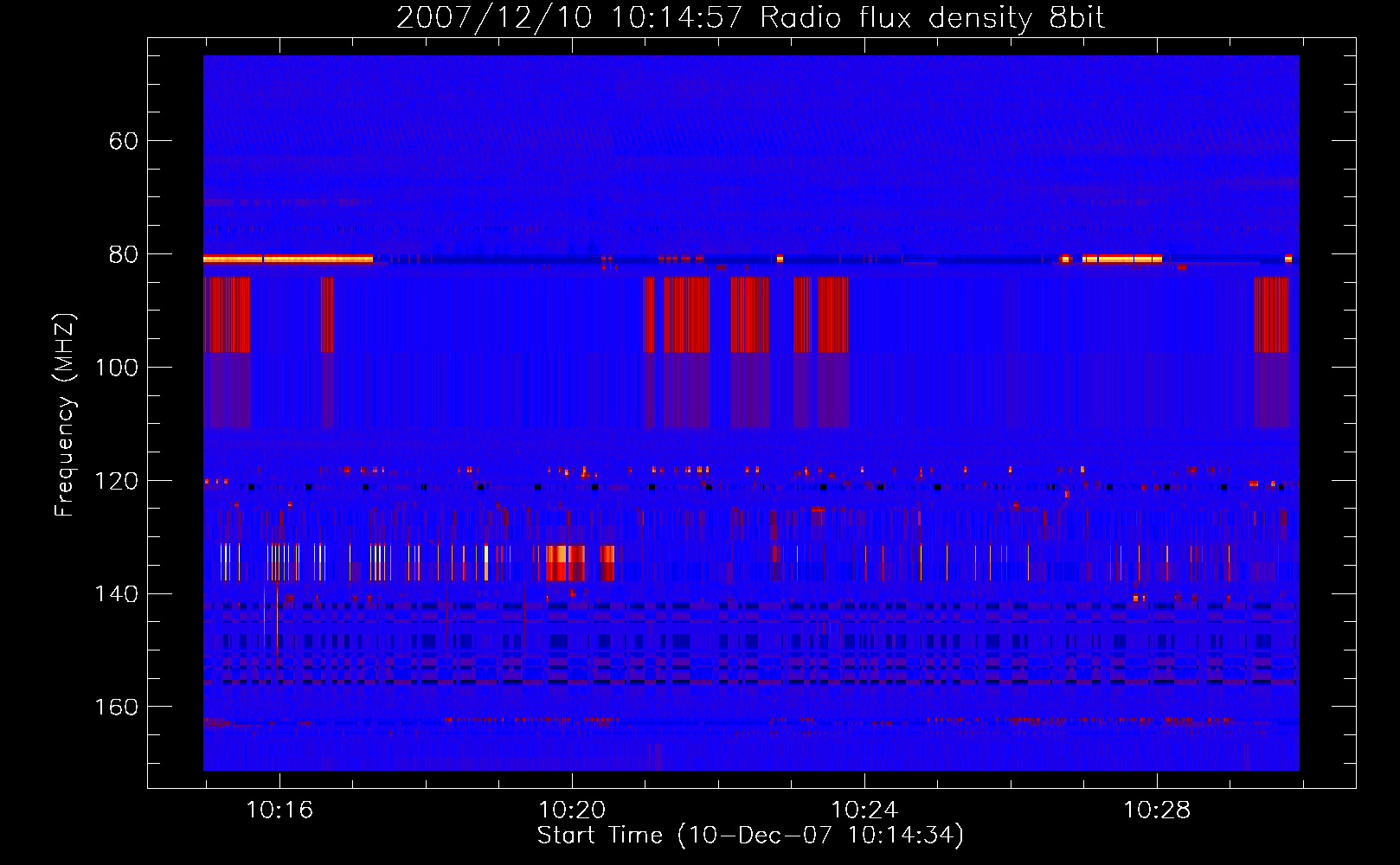
Task: Click the "Start Time (10-Dec-07 10:14:34)" label
Action: pyautogui.click(x=750, y=836)
